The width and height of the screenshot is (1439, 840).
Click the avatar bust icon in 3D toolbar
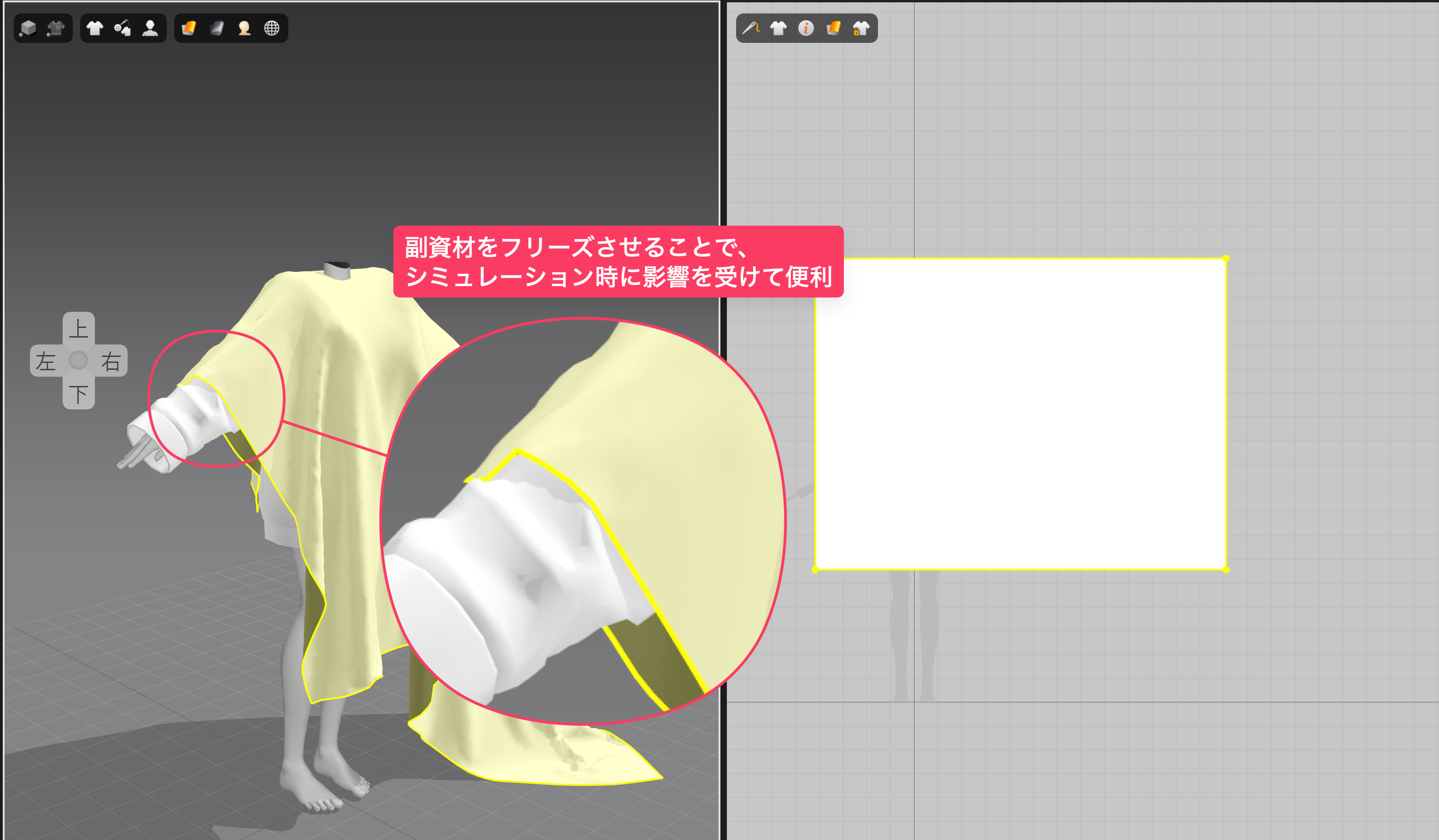(150, 28)
